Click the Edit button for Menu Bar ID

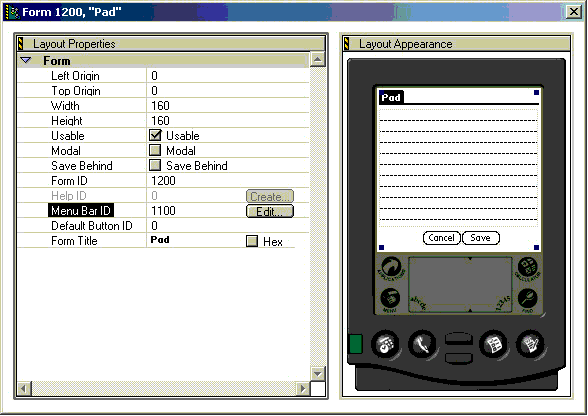pyautogui.click(x=270, y=211)
